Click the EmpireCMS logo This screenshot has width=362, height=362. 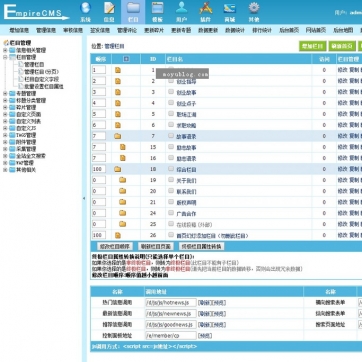[36, 13]
